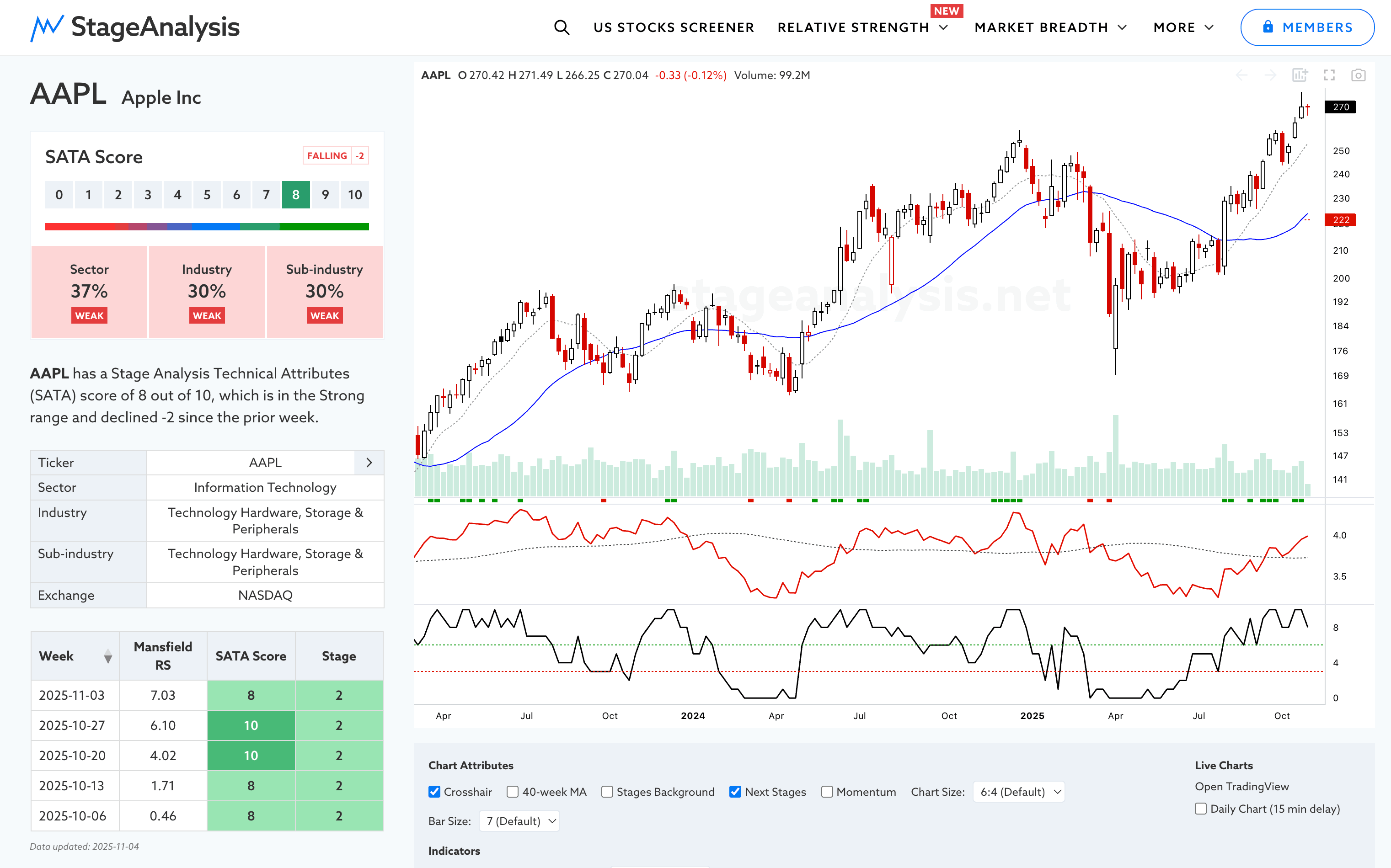Enable the 40-week MA checkbox
The height and width of the screenshot is (868, 1391).
(512, 792)
